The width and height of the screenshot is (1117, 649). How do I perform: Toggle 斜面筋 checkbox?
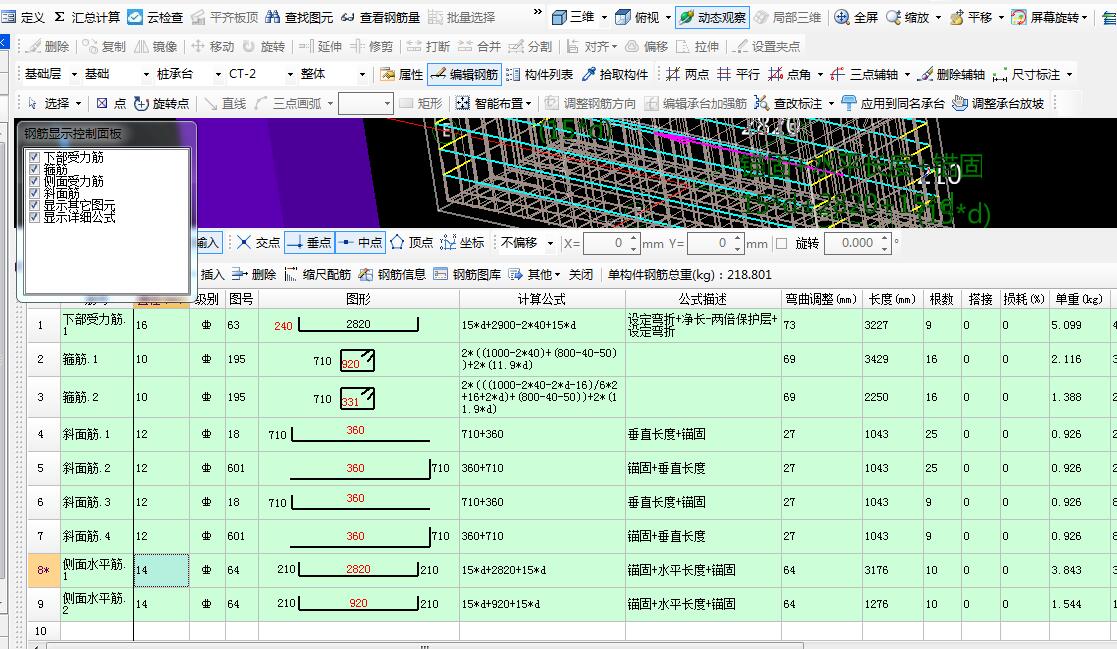click(33, 193)
